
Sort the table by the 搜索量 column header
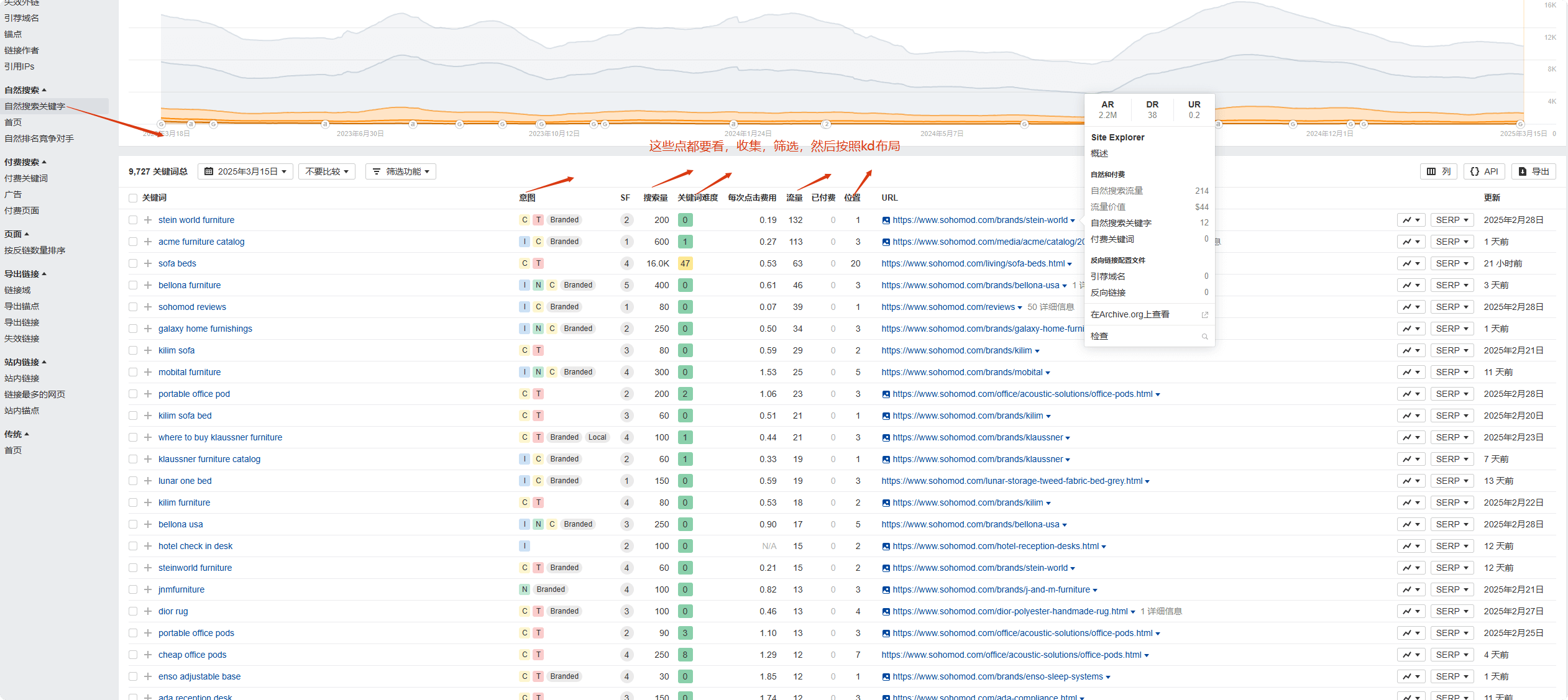click(x=655, y=198)
